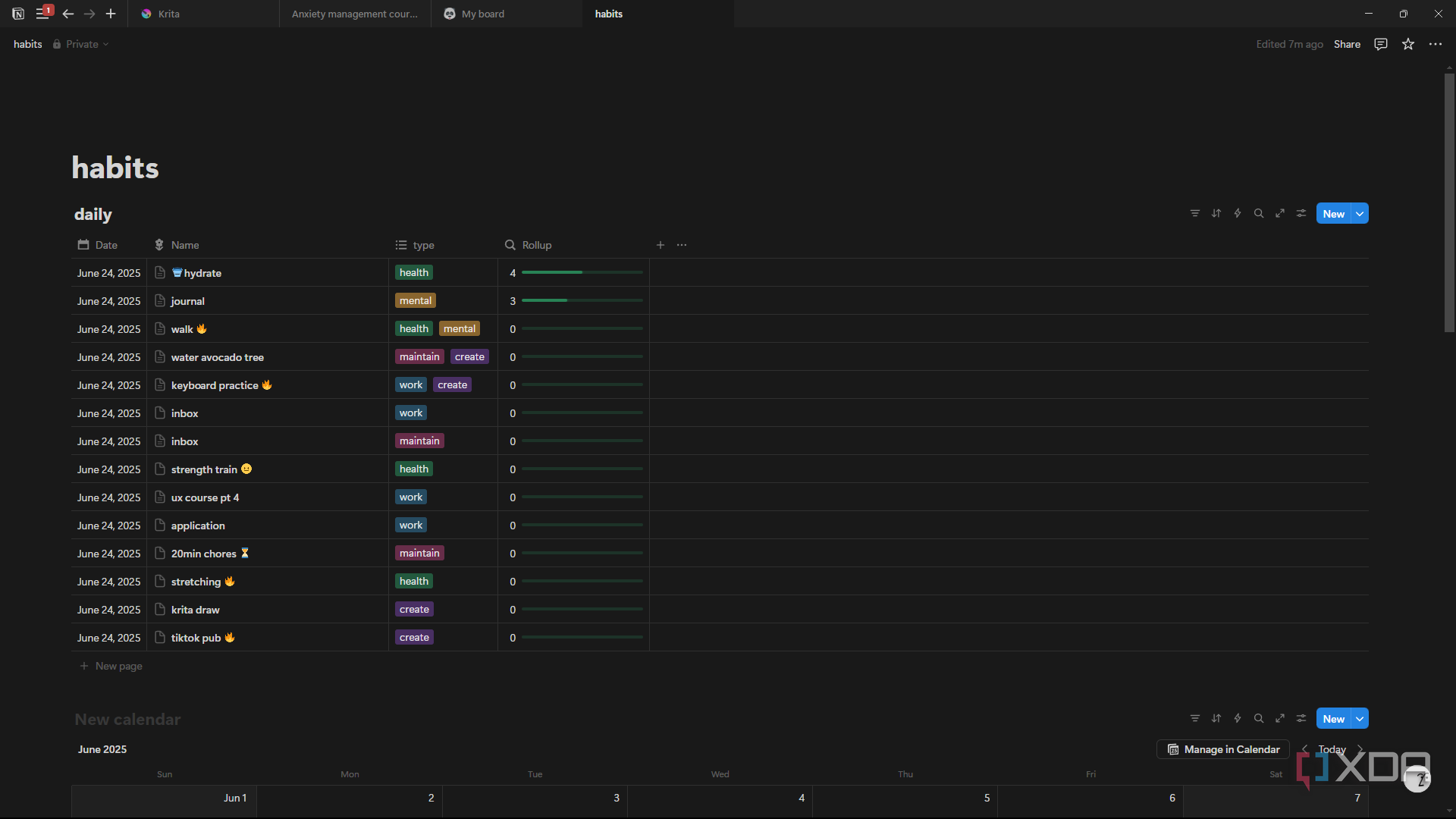Image resolution: width=1456 pixels, height=819 pixels.
Task: Add a New page row
Action: (x=111, y=666)
